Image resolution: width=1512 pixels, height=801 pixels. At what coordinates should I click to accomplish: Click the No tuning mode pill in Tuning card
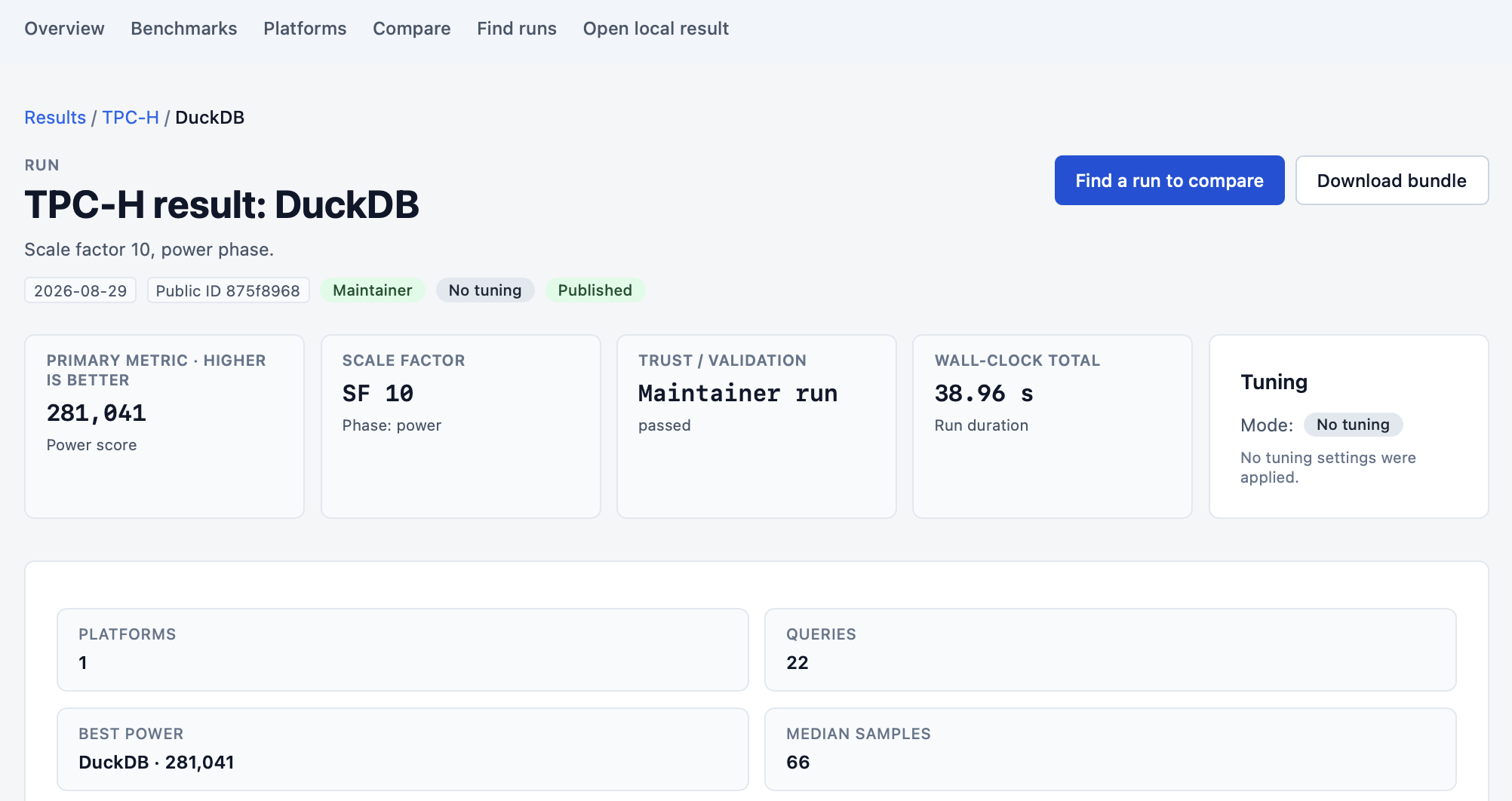pos(1354,425)
